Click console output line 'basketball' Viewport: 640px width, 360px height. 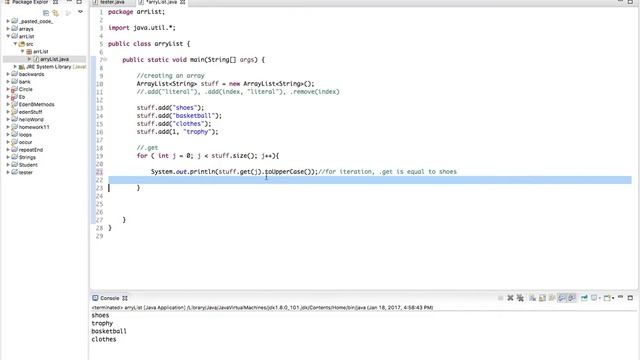point(109,331)
